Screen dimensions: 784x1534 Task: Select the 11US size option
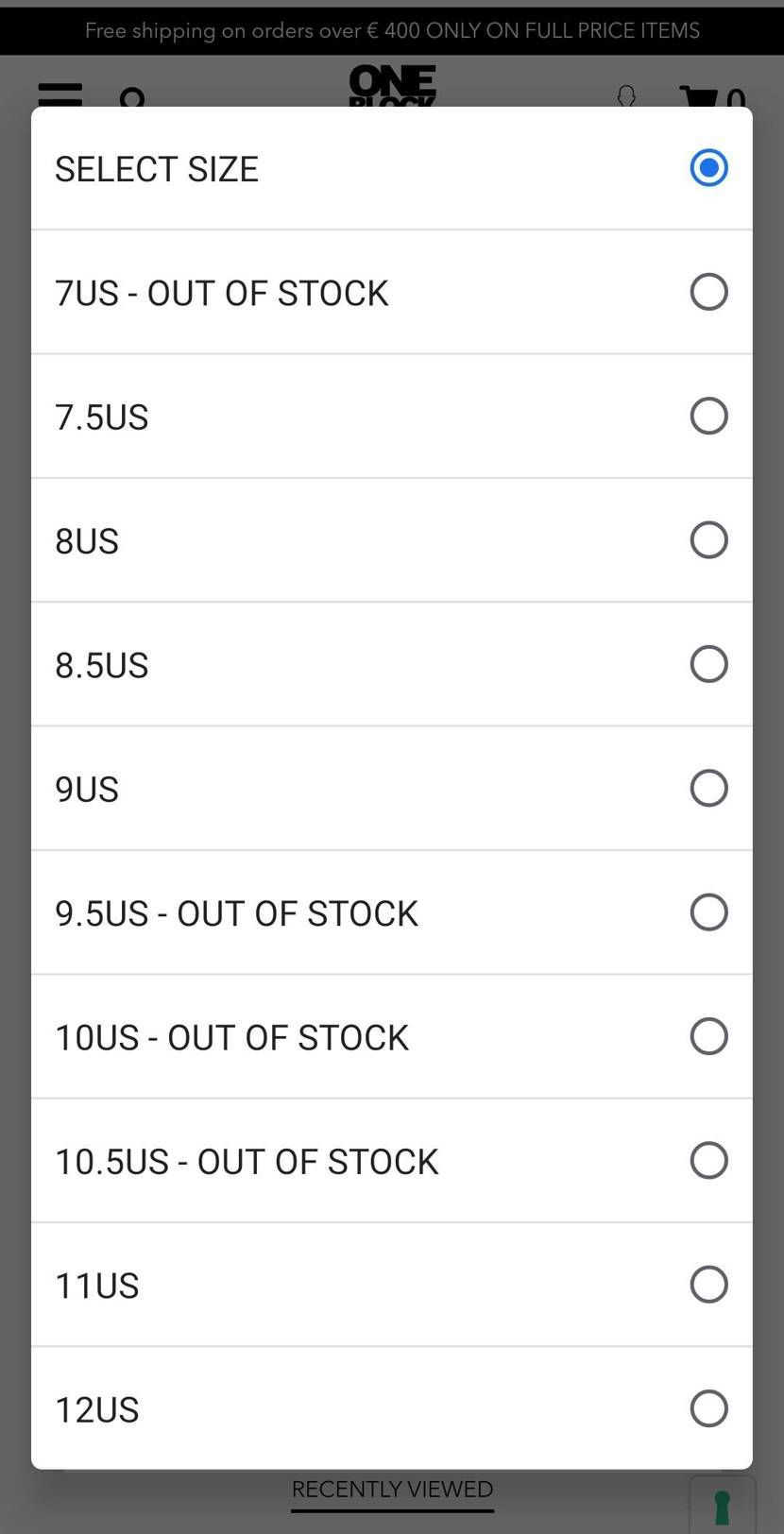point(708,1285)
